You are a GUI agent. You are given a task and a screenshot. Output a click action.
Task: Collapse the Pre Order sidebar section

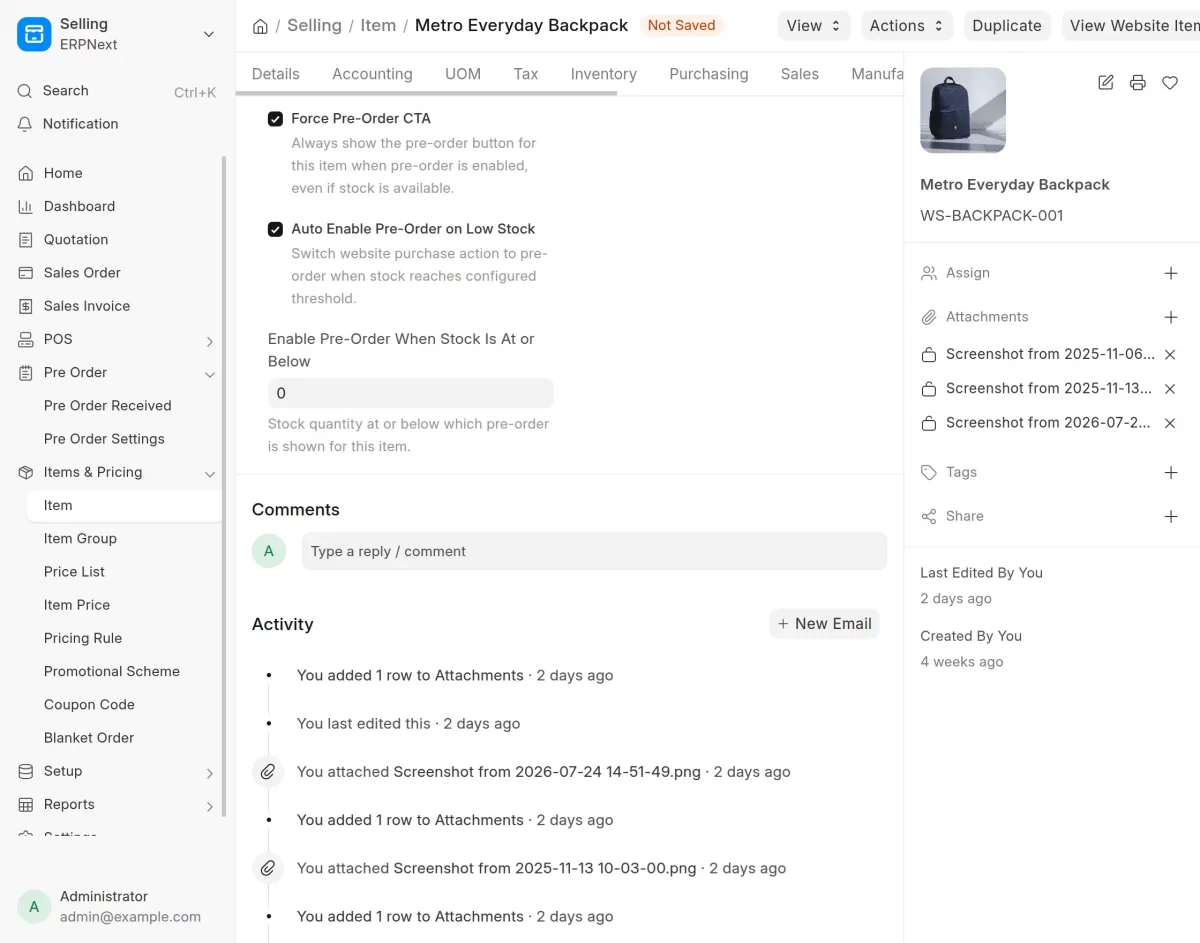[210, 374]
